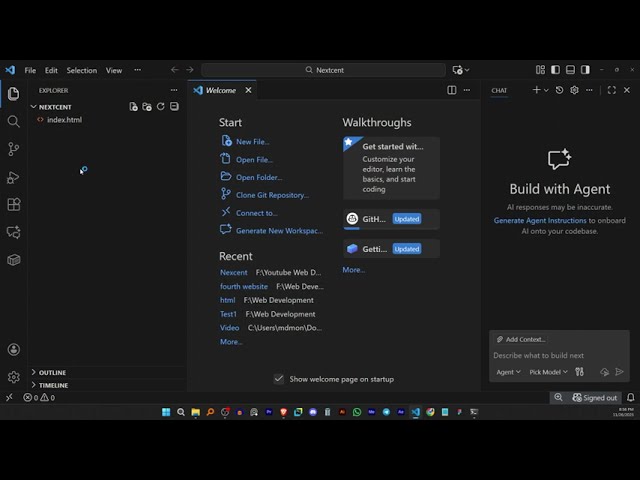Click the Accounts icon in activity bar
The width and height of the screenshot is (640, 480).
click(x=13, y=349)
